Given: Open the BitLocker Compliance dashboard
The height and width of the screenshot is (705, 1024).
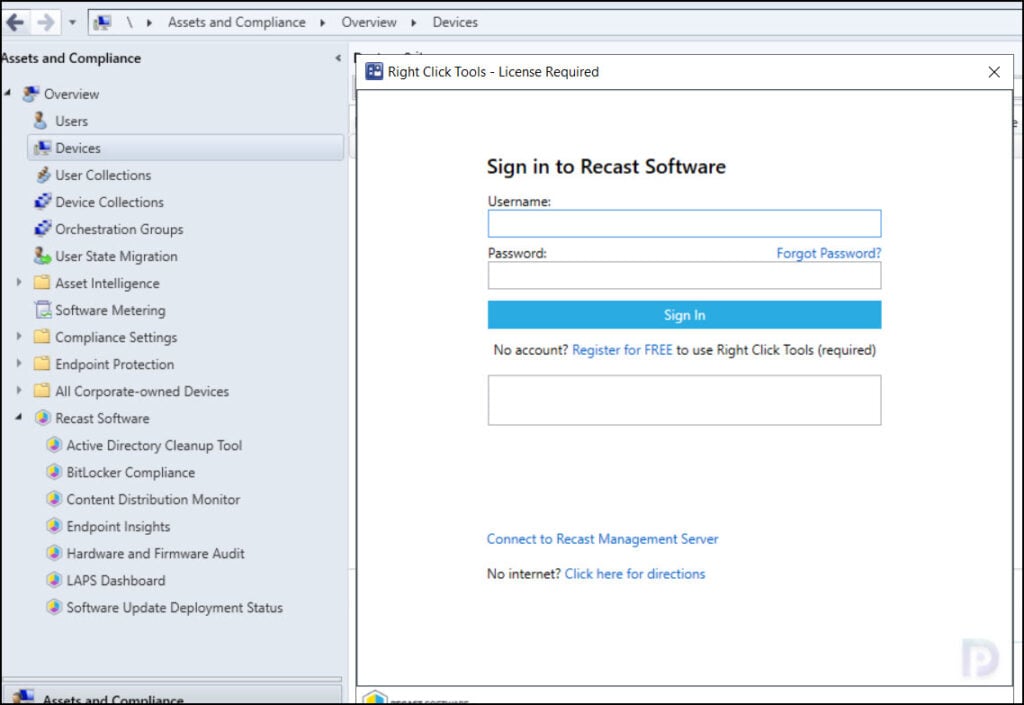Looking at the screenshot, I should 131,473.
